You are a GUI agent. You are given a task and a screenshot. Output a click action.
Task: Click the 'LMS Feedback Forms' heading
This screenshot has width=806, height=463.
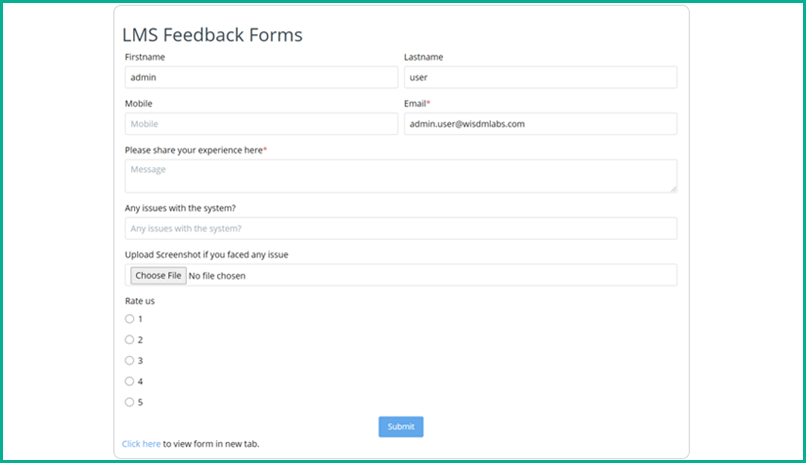212,35
